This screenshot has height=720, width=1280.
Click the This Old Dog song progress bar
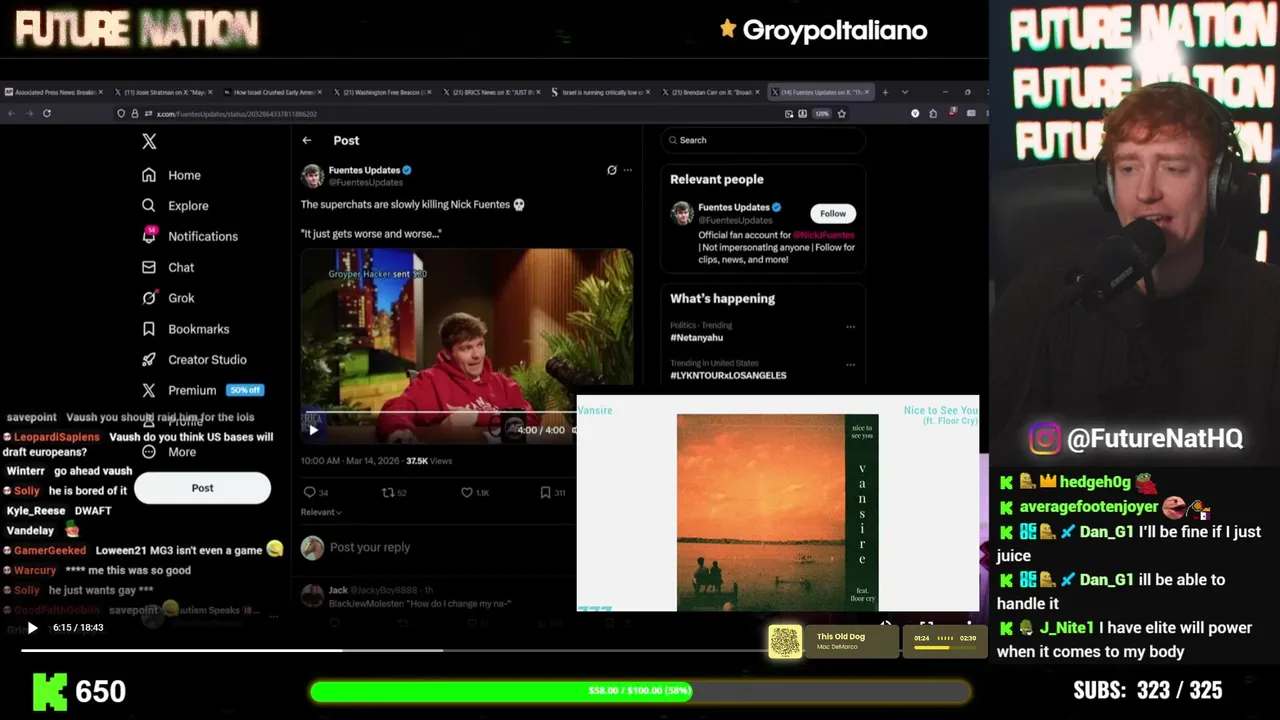945,647
